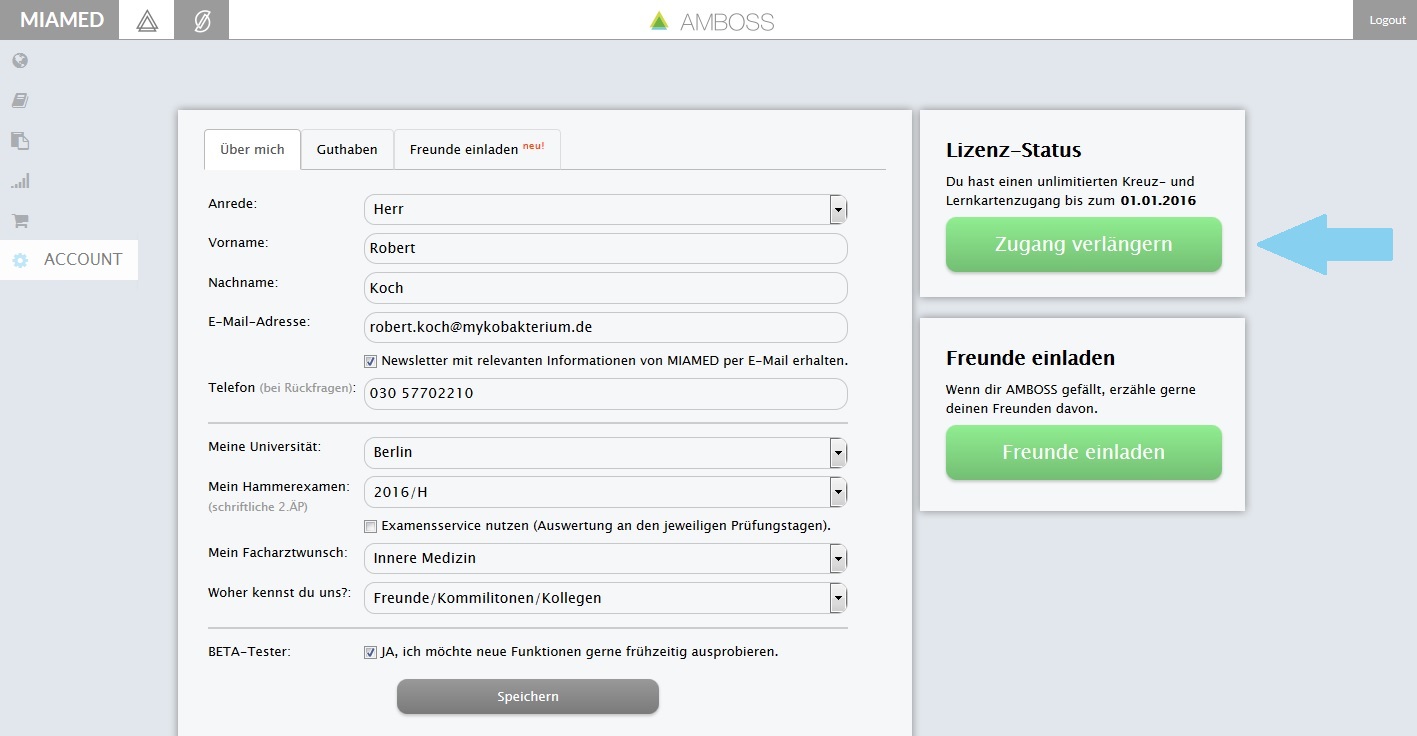Viewport: 1417px width, 736px height.
Task: Toggle the BETA-Tester checkbox
Action: point(371,652)
